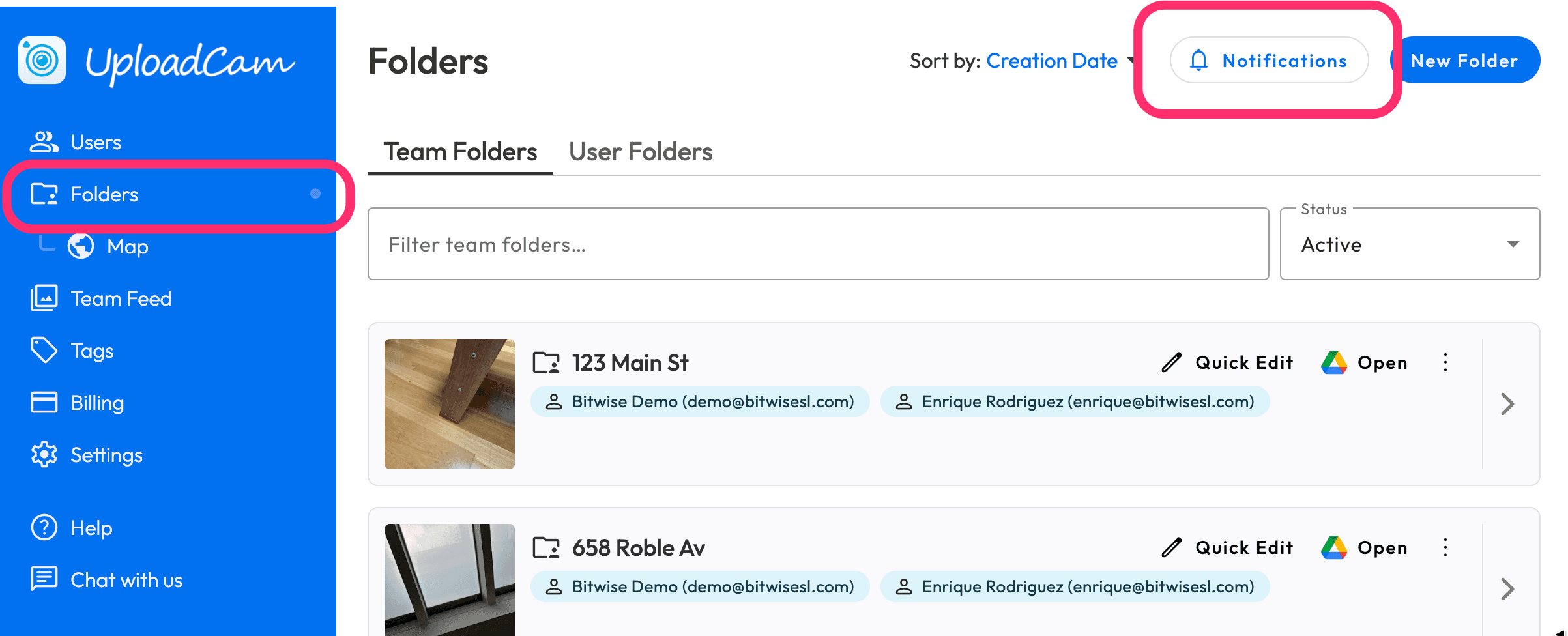Open the Map sub-item
Screen dimensions: 1568x636
(x=128, y=246)
